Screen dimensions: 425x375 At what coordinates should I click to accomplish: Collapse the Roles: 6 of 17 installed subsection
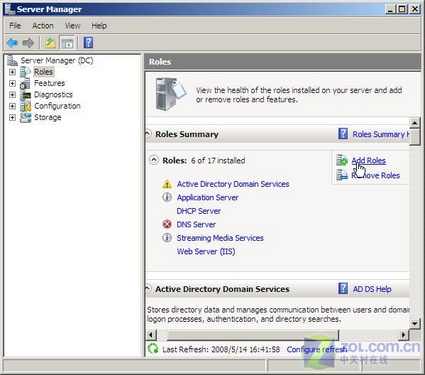tap(154, 160)
